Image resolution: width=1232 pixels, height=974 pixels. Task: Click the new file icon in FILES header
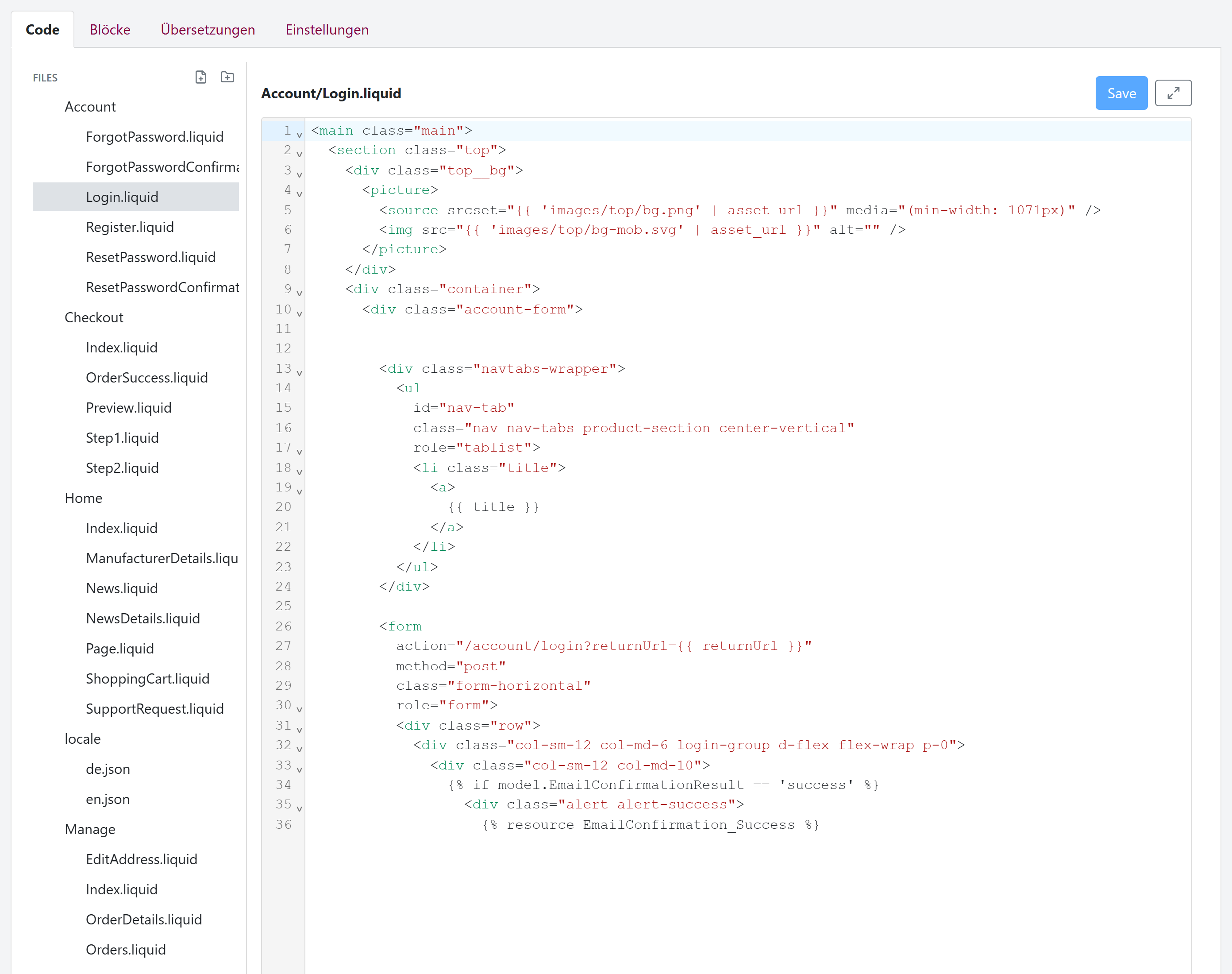pyautogui.click(x=200, y=77)
